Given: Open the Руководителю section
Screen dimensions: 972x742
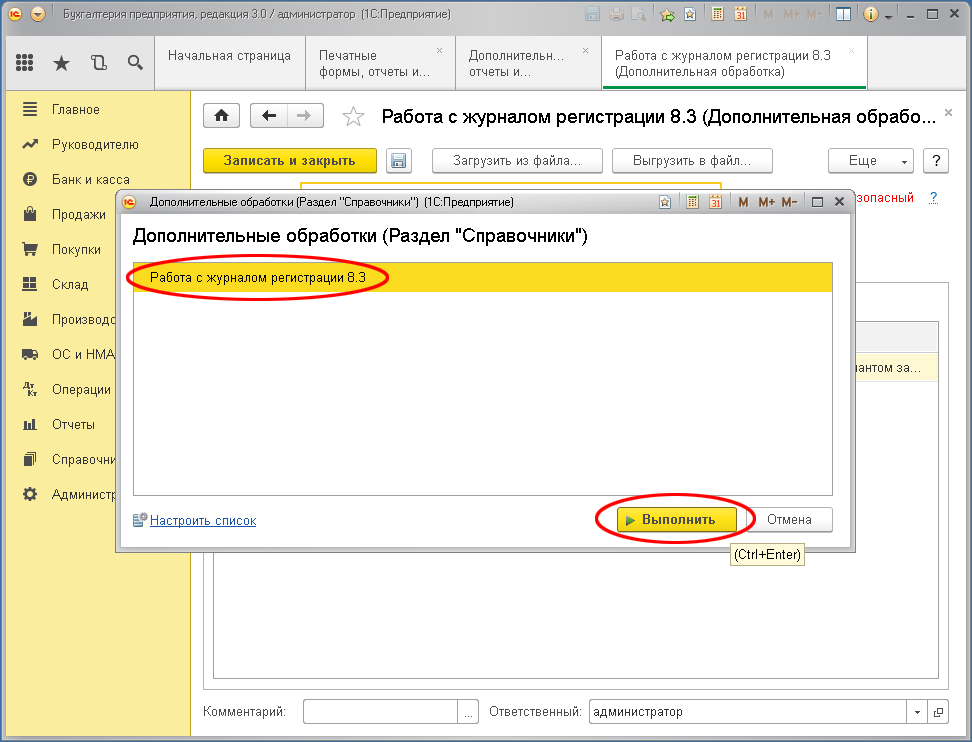Looking at the screenshot, I should tap(95, 144).
